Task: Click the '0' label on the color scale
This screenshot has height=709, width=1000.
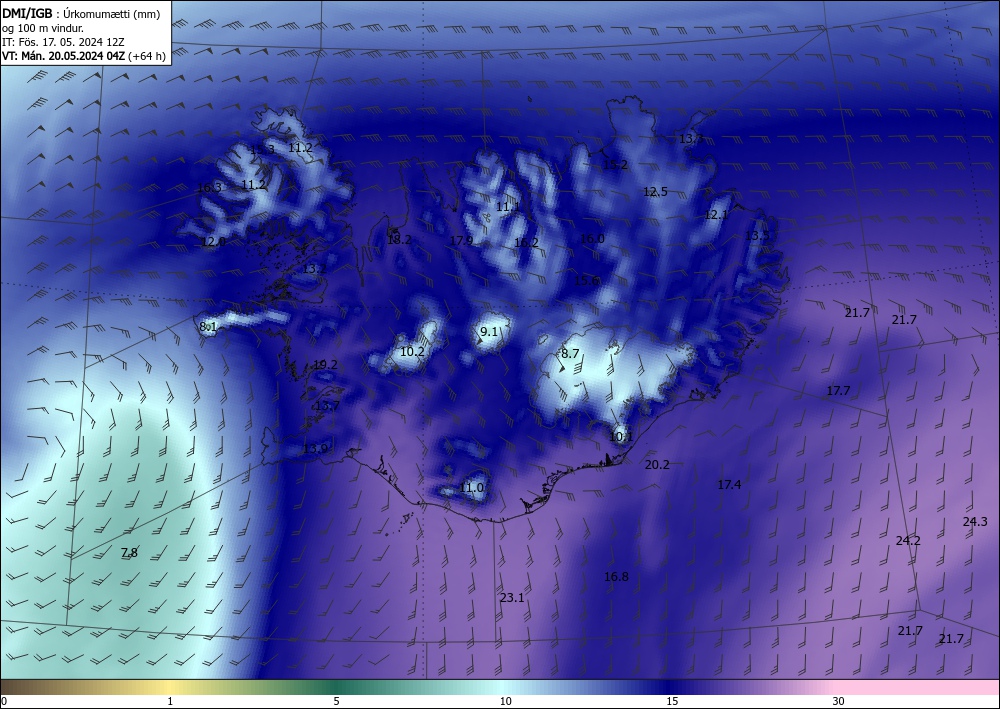Action: click(4, 702)
